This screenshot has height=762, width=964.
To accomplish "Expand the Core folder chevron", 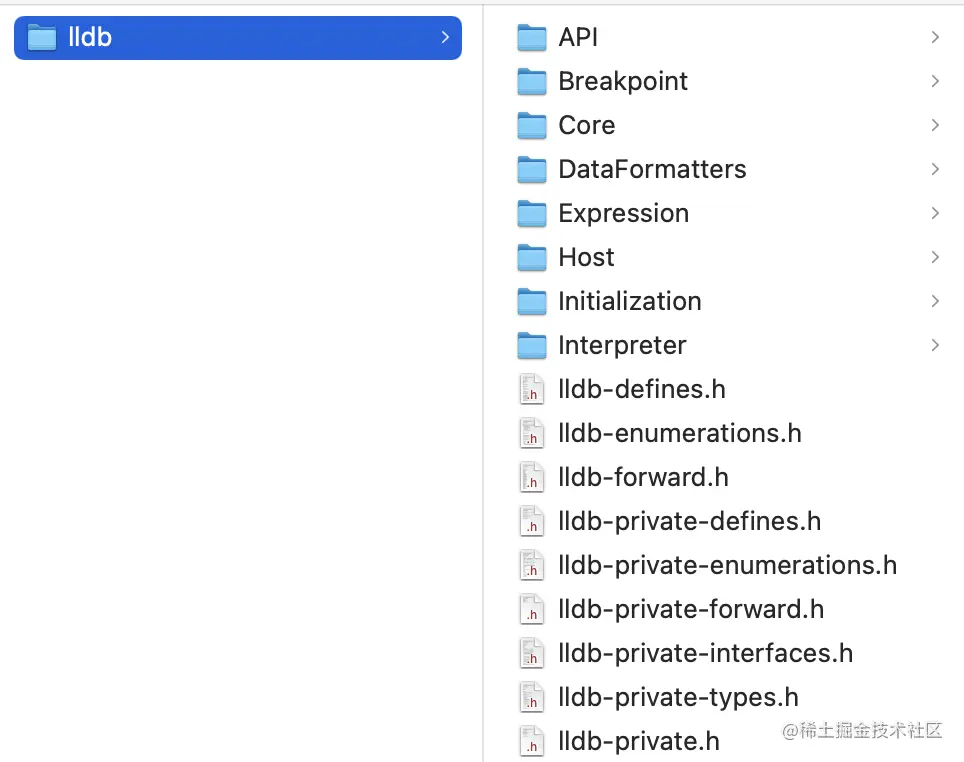I will (935, 125).
